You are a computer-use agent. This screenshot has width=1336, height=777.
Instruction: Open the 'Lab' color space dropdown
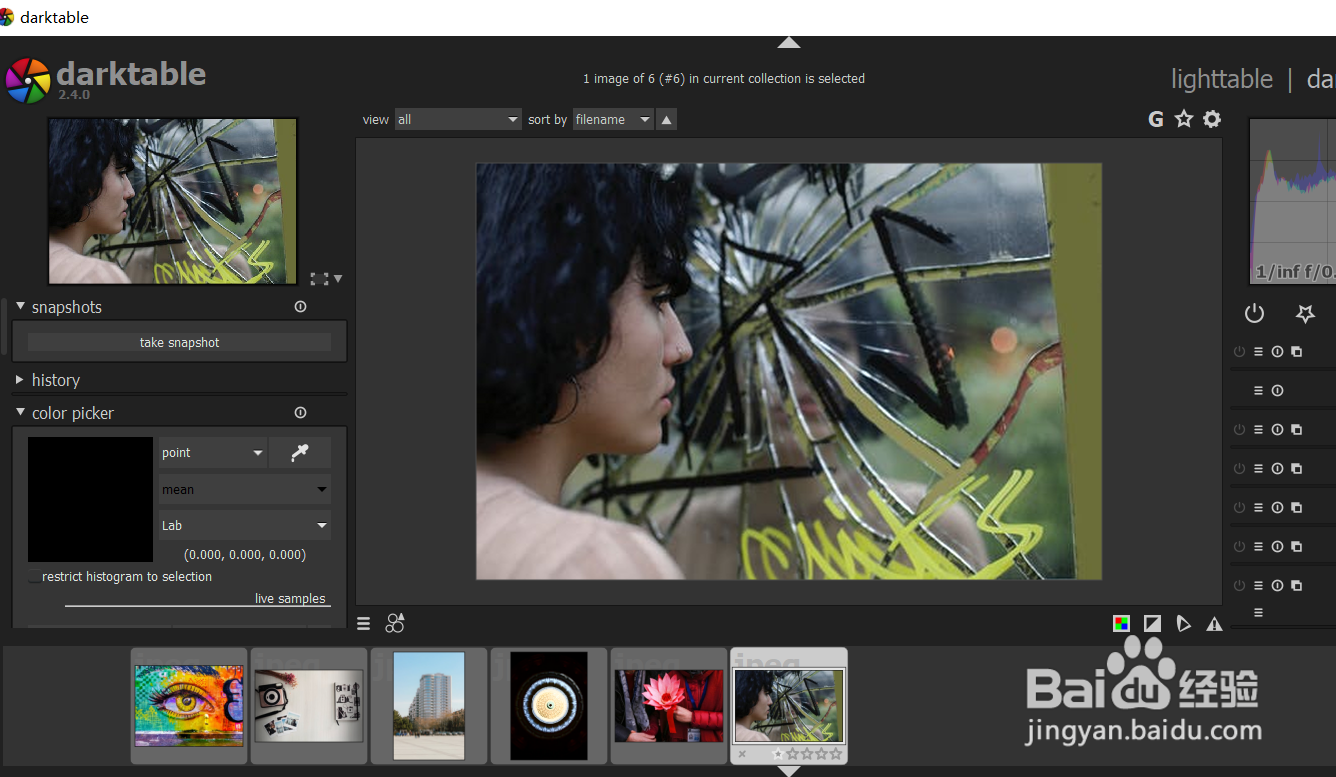coord(245,526)
